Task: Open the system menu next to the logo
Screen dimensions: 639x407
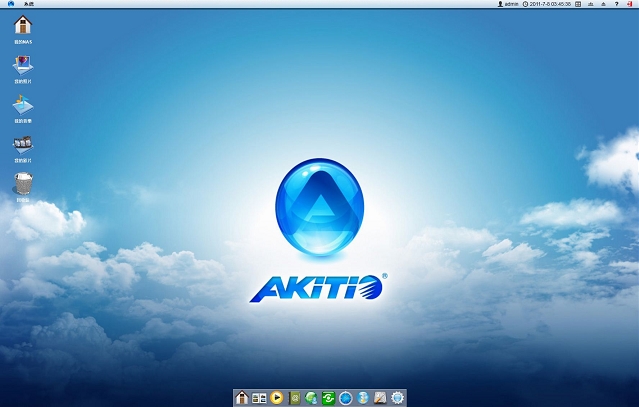Action: pos(29,4)
